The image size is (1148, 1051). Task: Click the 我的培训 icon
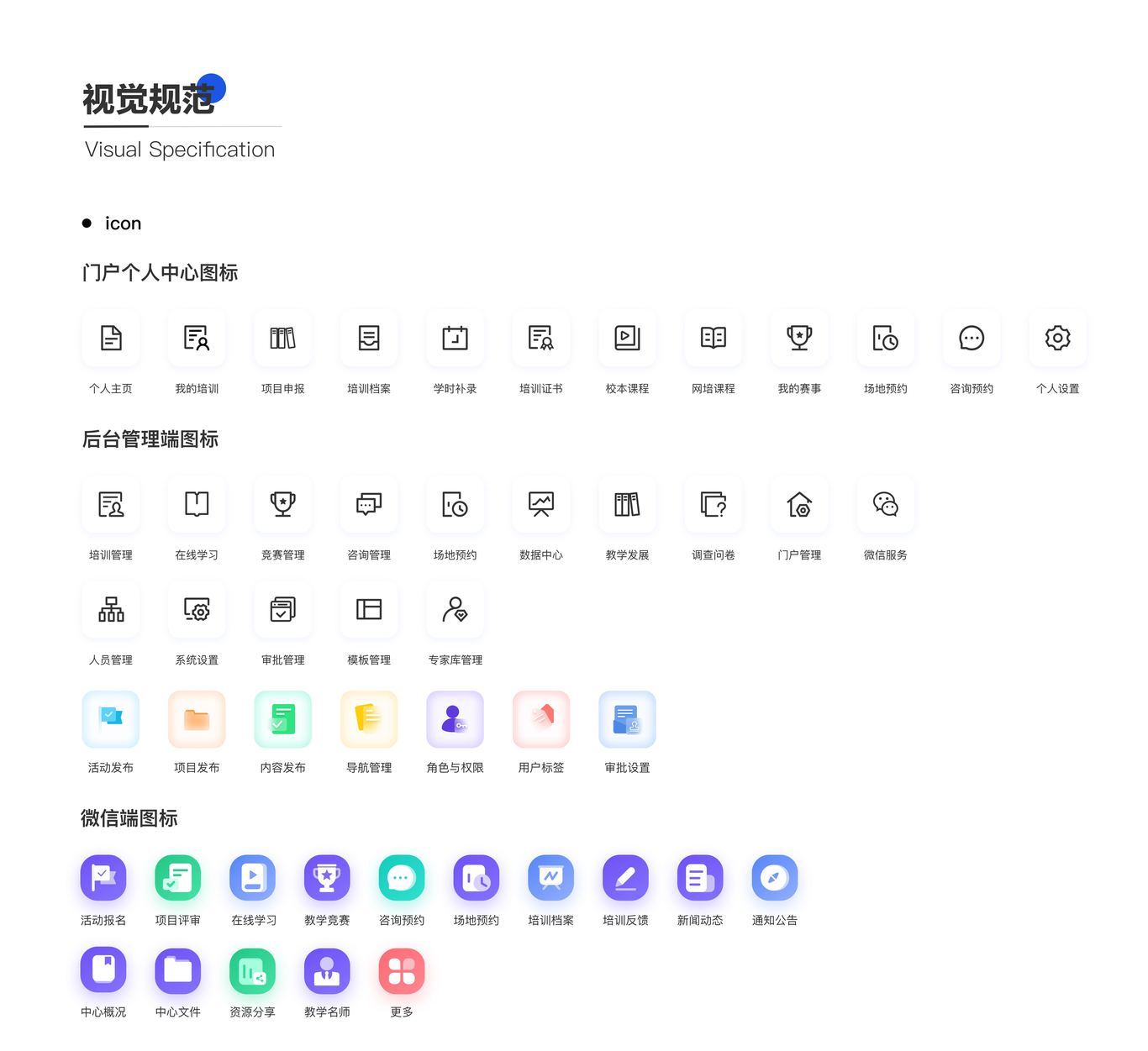coord(197,338)
